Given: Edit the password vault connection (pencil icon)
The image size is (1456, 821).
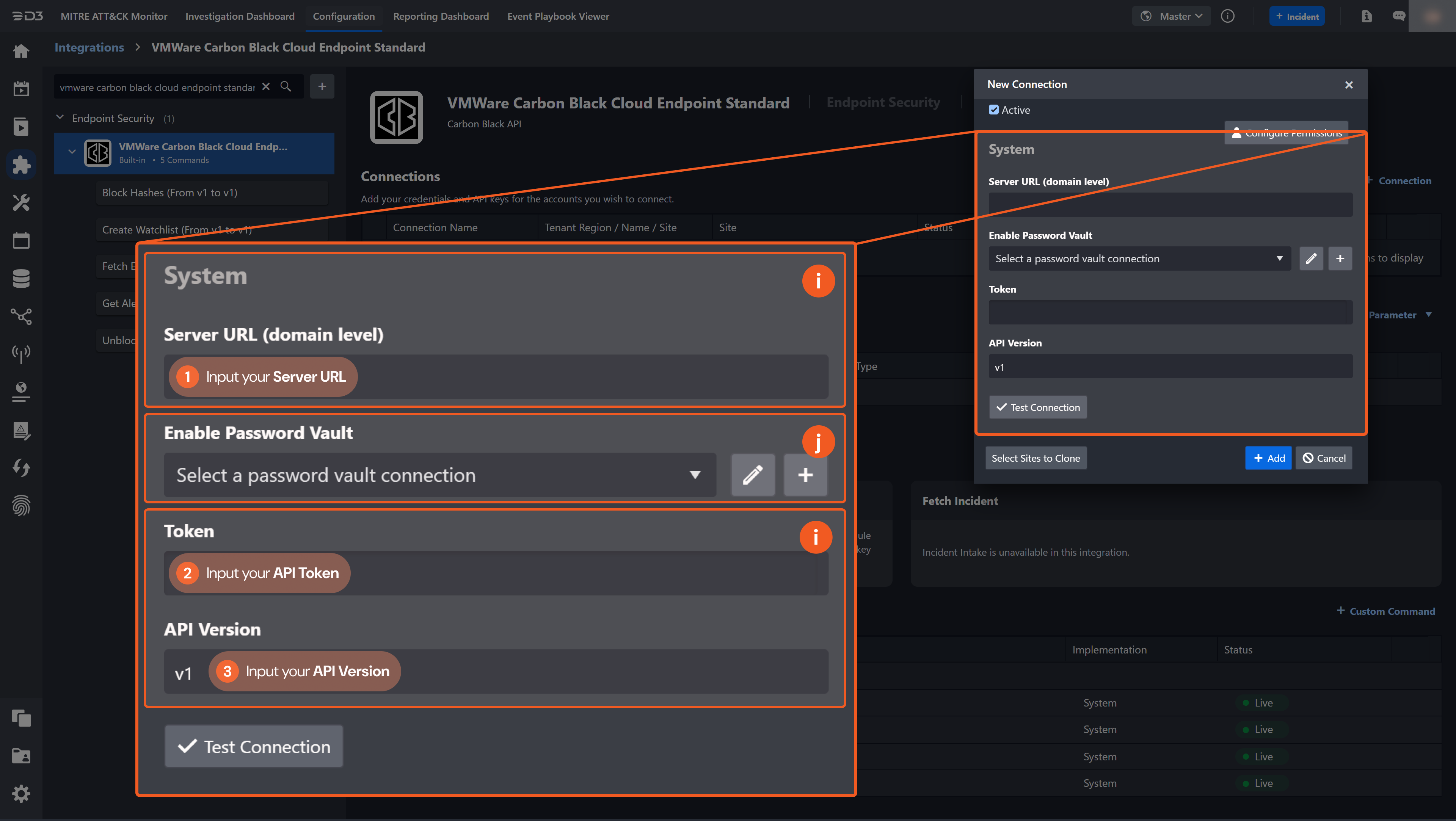Looking at the screenshot, I should click(1311, 259).
